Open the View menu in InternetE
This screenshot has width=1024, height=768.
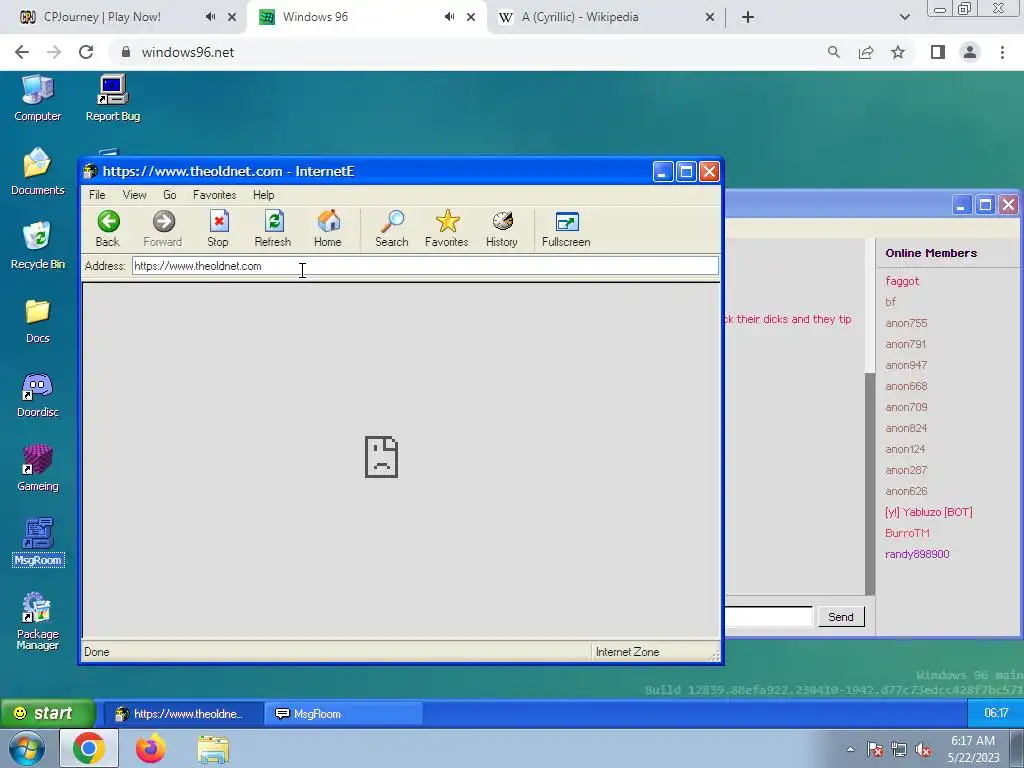pos(135,195)
